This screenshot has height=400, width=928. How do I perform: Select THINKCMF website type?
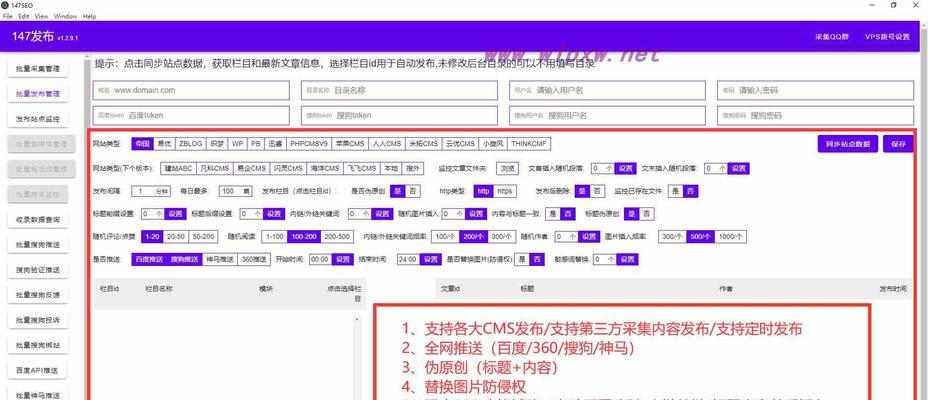[x=529, y=144]
